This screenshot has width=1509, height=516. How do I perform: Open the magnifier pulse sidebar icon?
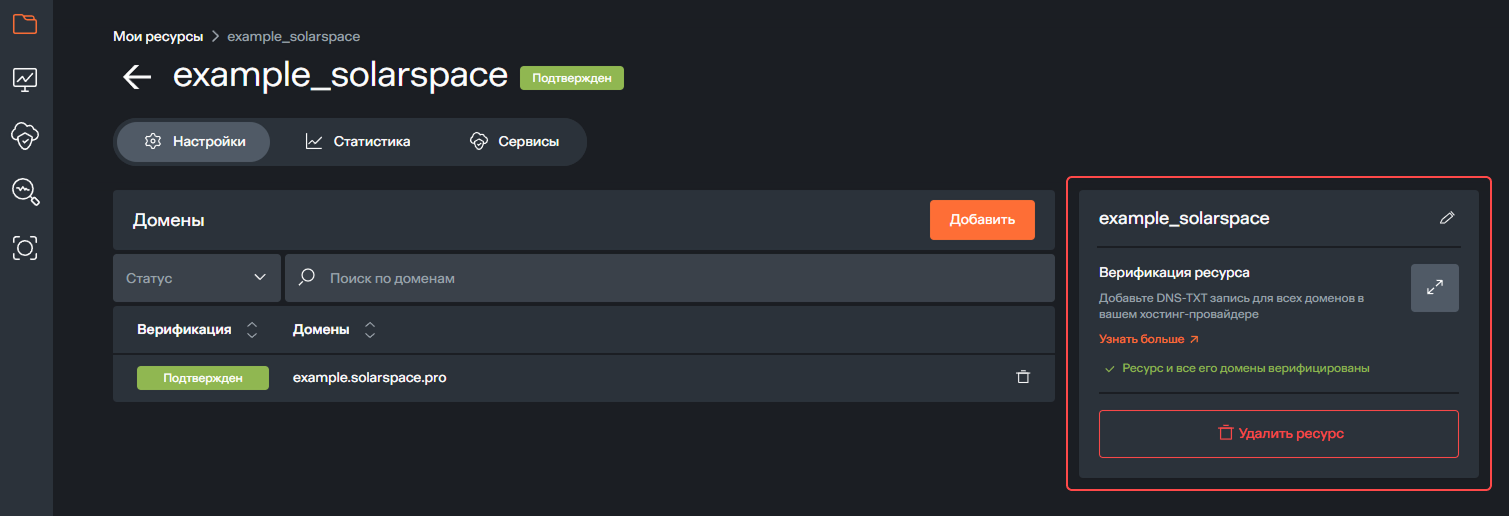pos(25,190)
